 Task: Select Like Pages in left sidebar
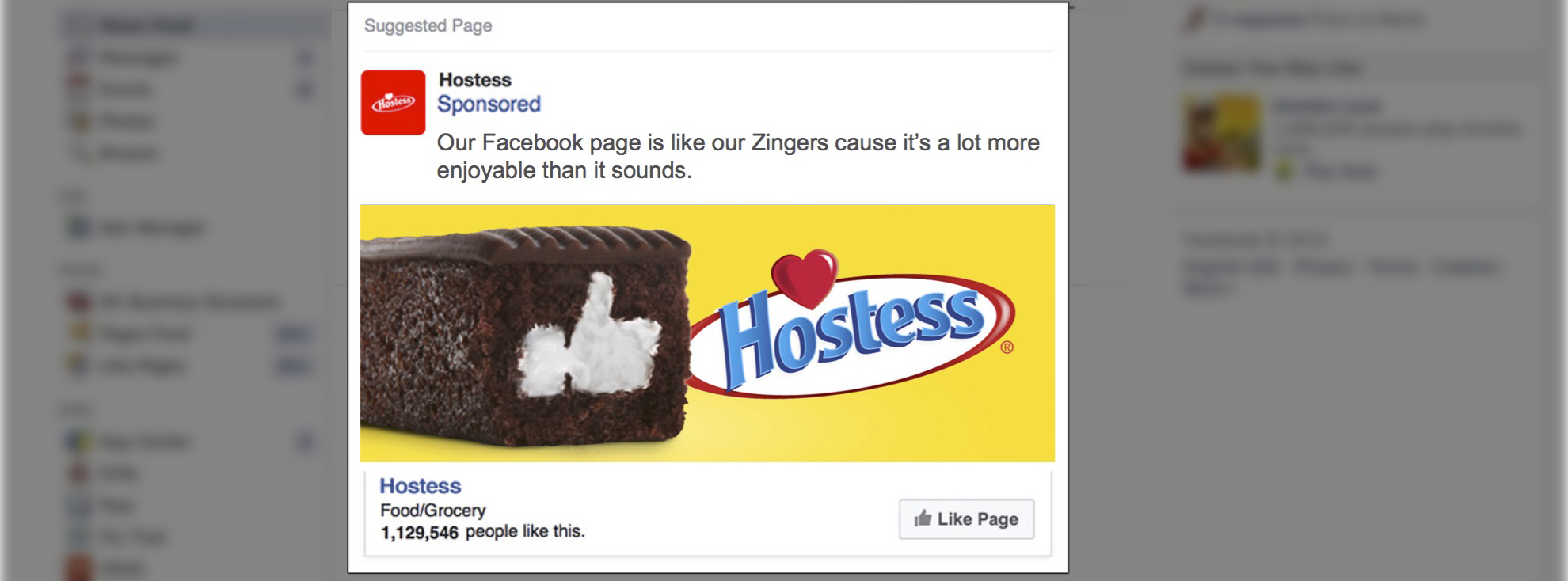(x=143, y=366)
